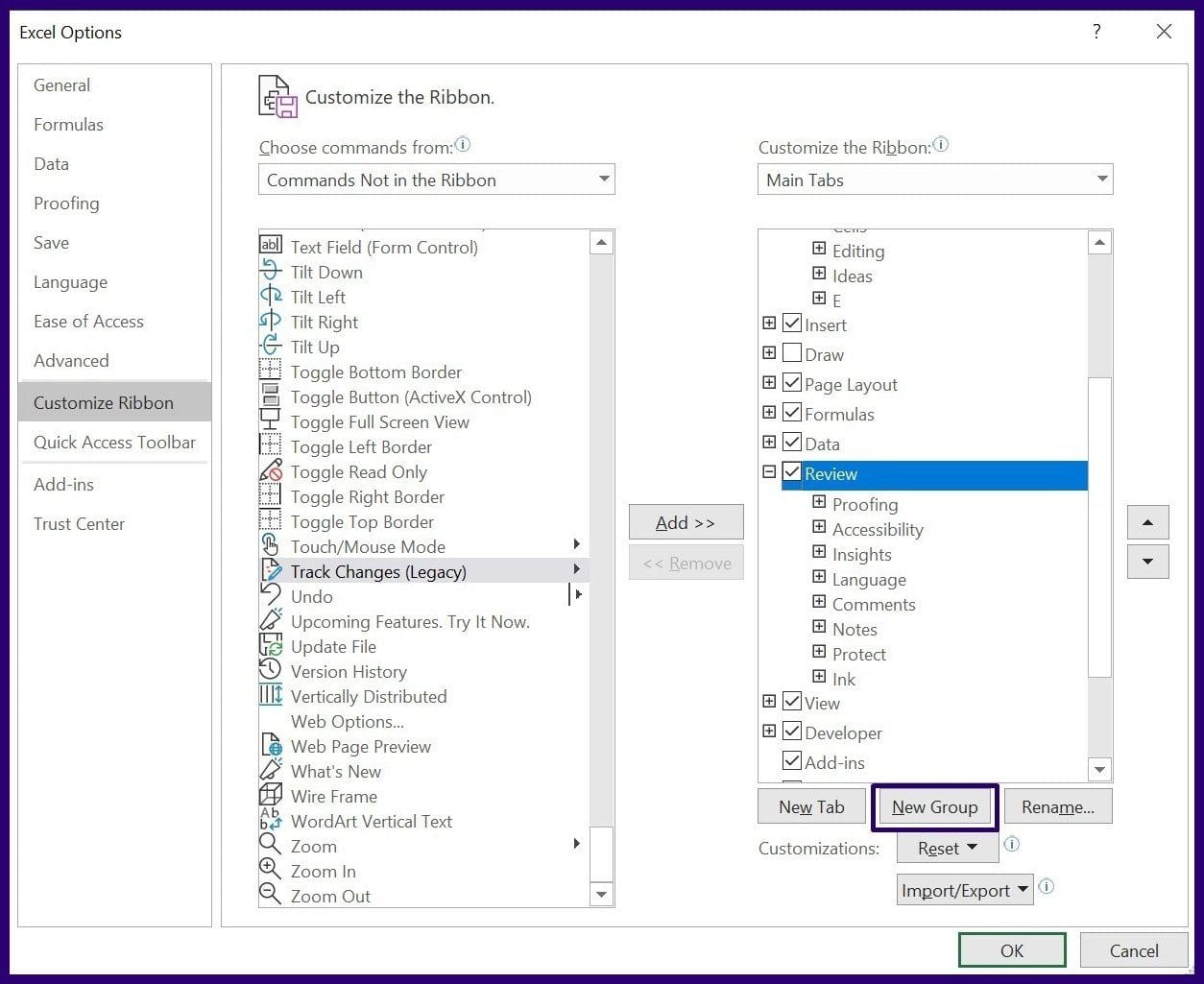Click the Toggle Read Only icon
This screenshot has width=1204, height=984.
pos(271,471)
